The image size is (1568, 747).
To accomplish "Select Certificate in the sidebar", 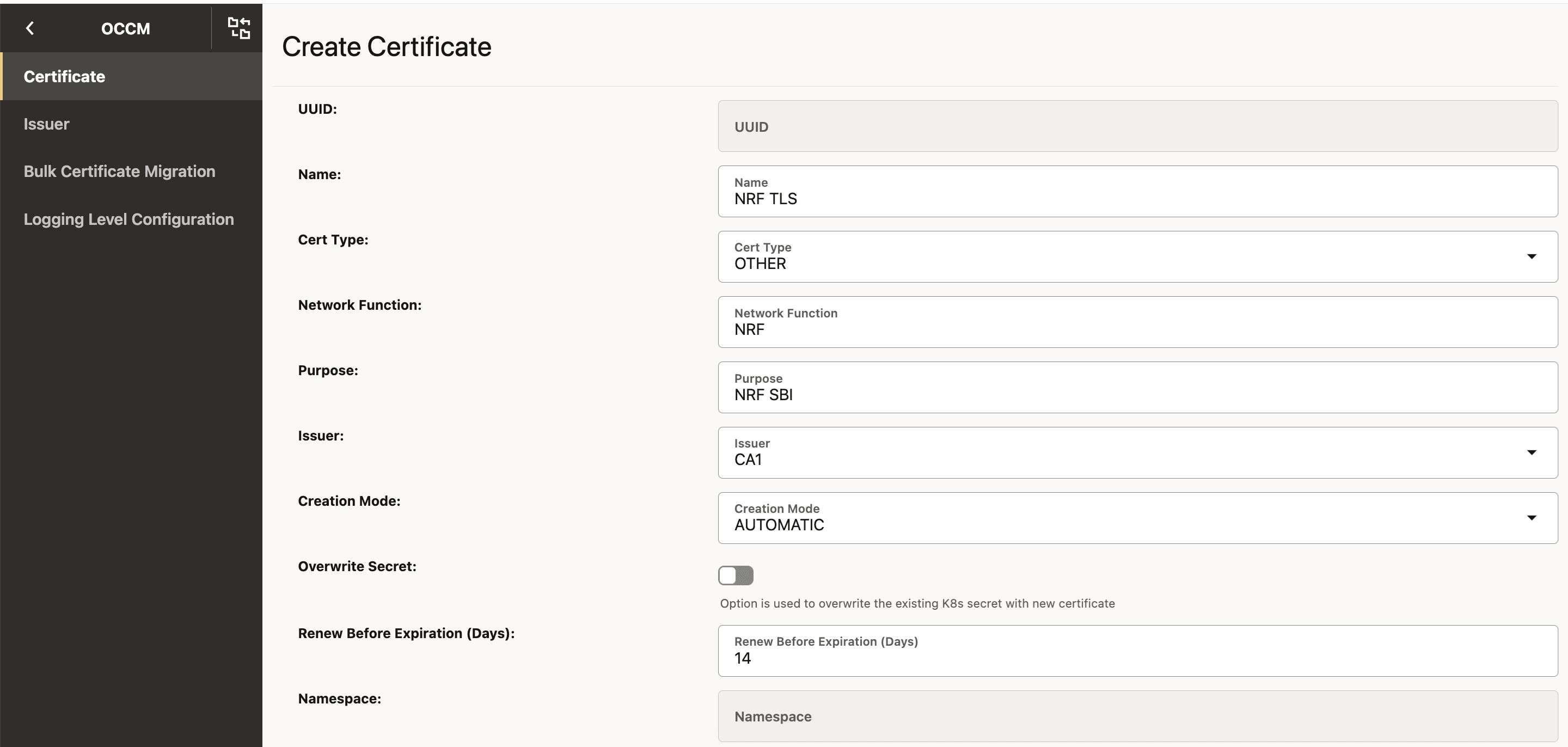I will coord(64,76).
